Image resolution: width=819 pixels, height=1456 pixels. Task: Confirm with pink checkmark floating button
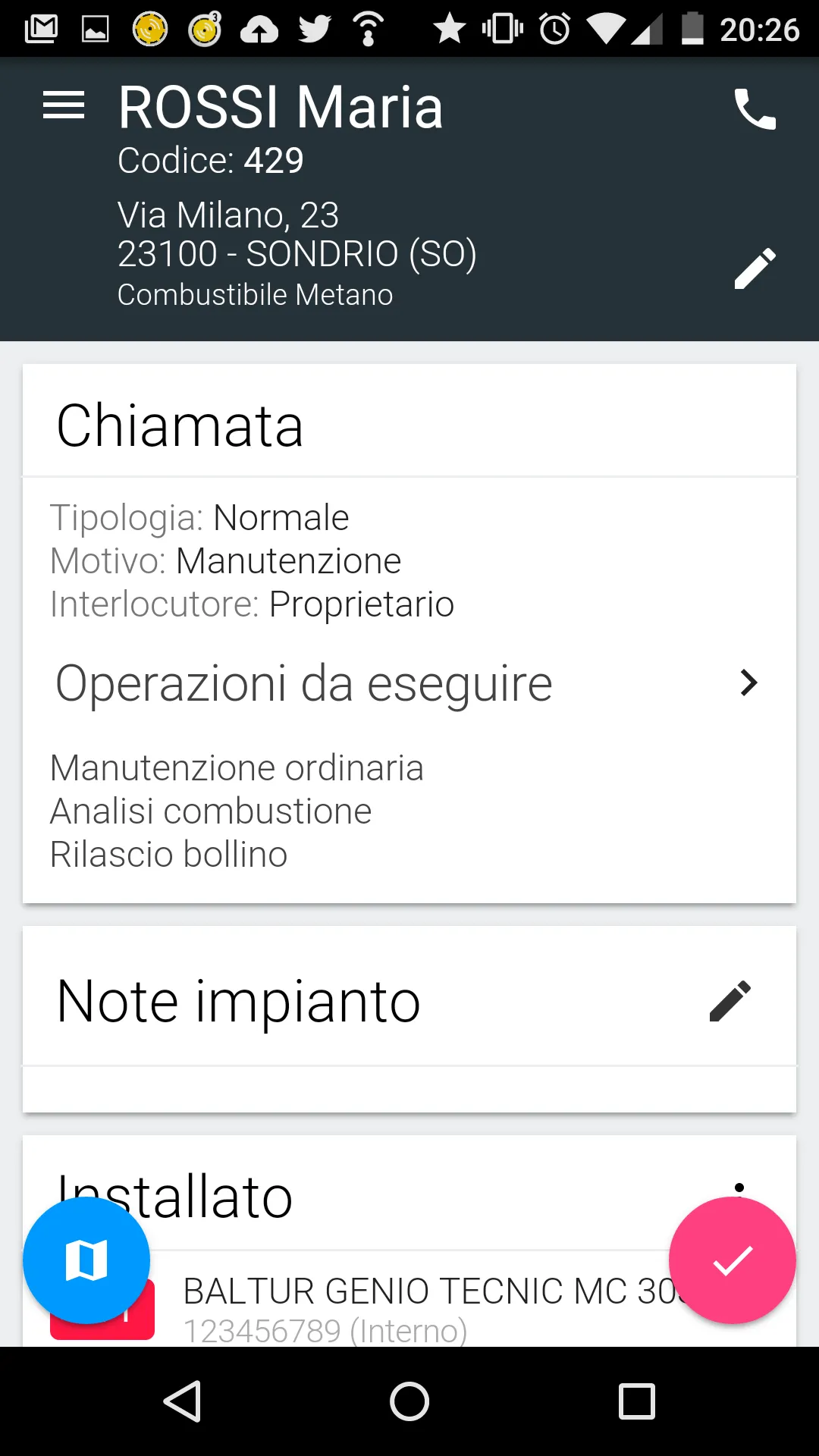pos(732,1260)
